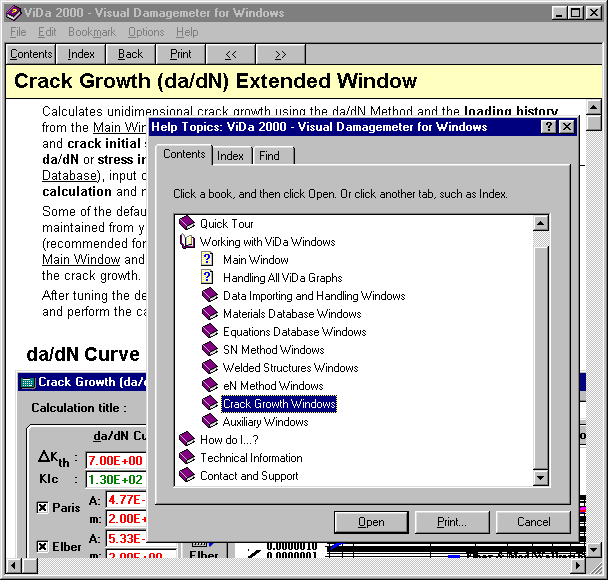The image size is (608, 580).
Task: Click the Quick Tour book icon
Action: click(x=187, y=223)
